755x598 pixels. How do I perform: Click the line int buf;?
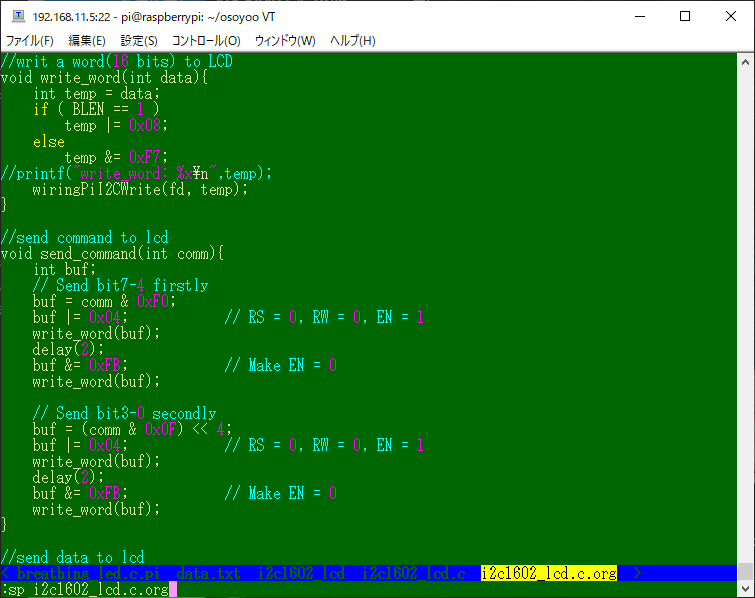tap(65, 270)
